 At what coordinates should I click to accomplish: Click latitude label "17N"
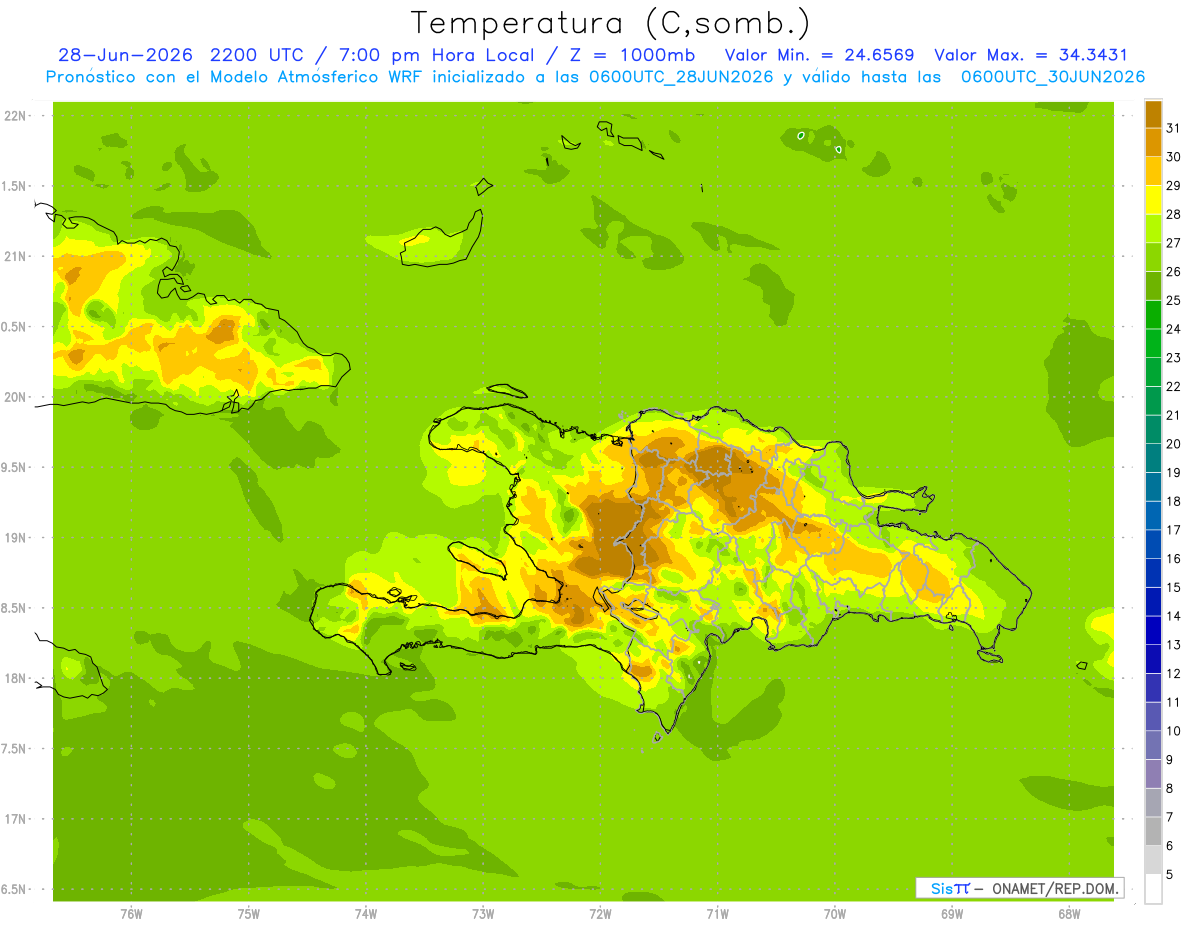pyautogui.click(x=15, y=819)
